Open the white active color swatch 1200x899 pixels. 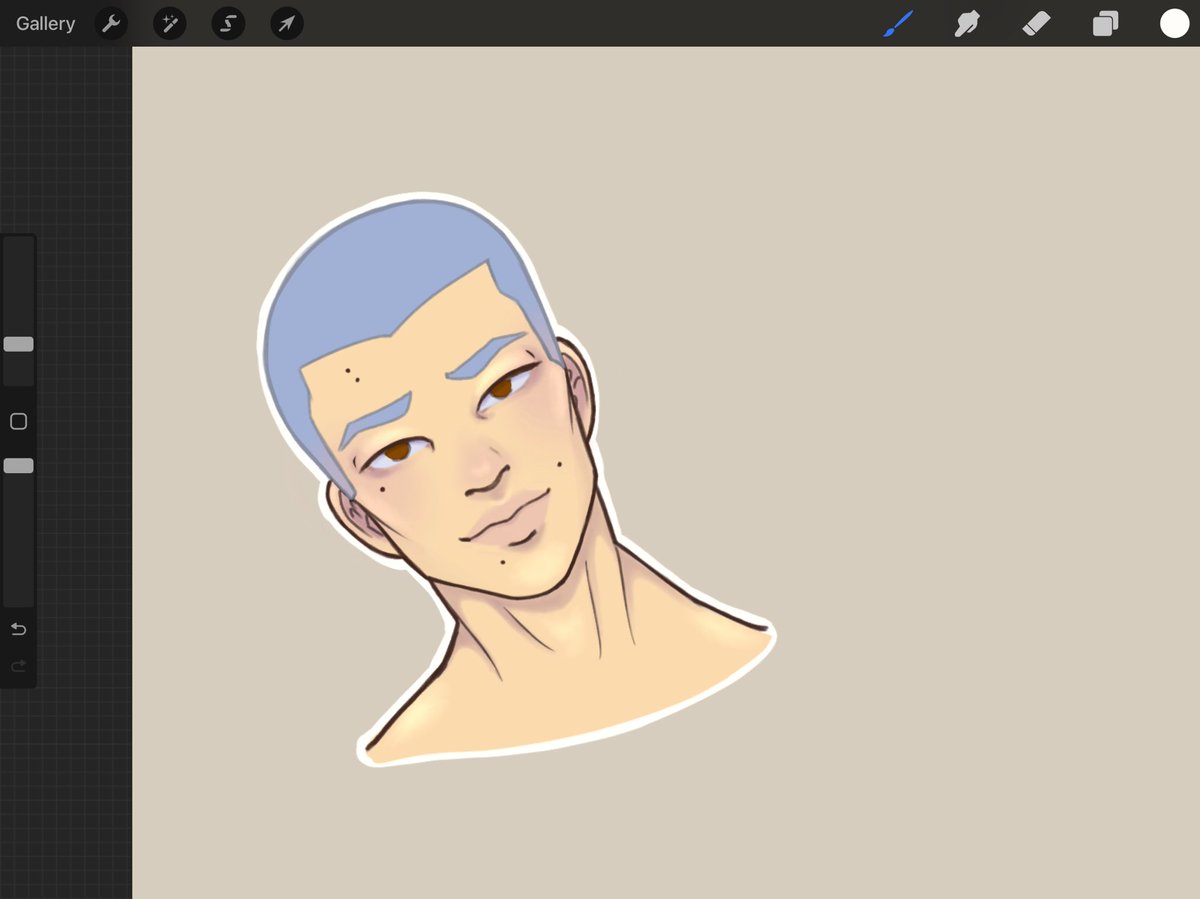click(1174, 23)
